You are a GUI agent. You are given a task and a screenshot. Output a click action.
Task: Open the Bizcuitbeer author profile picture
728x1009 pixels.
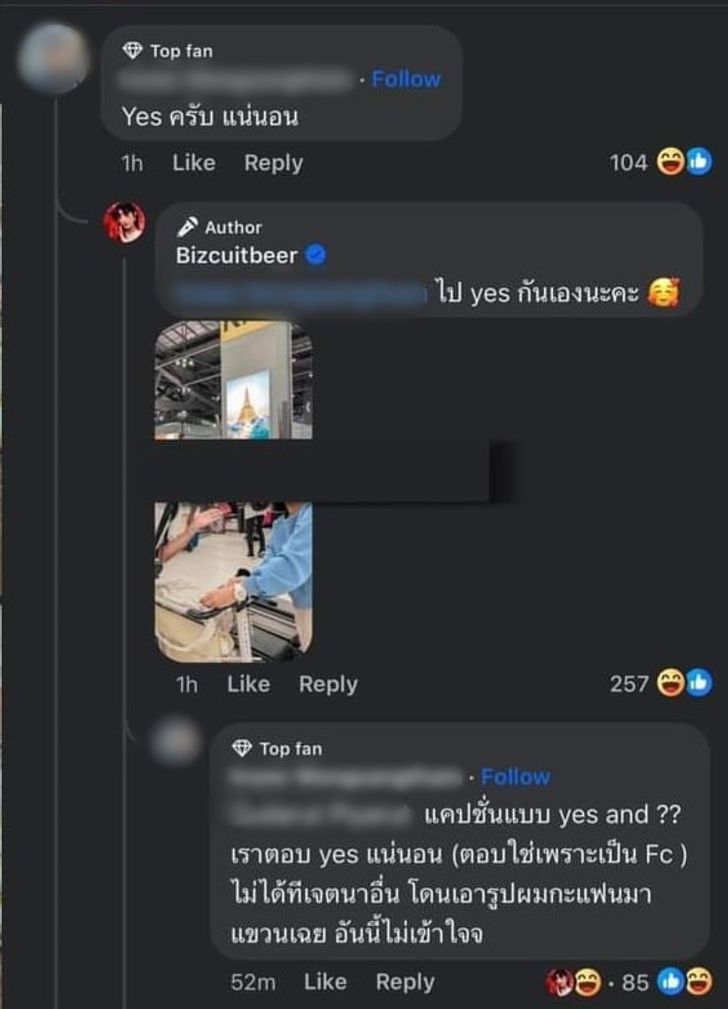124,222
